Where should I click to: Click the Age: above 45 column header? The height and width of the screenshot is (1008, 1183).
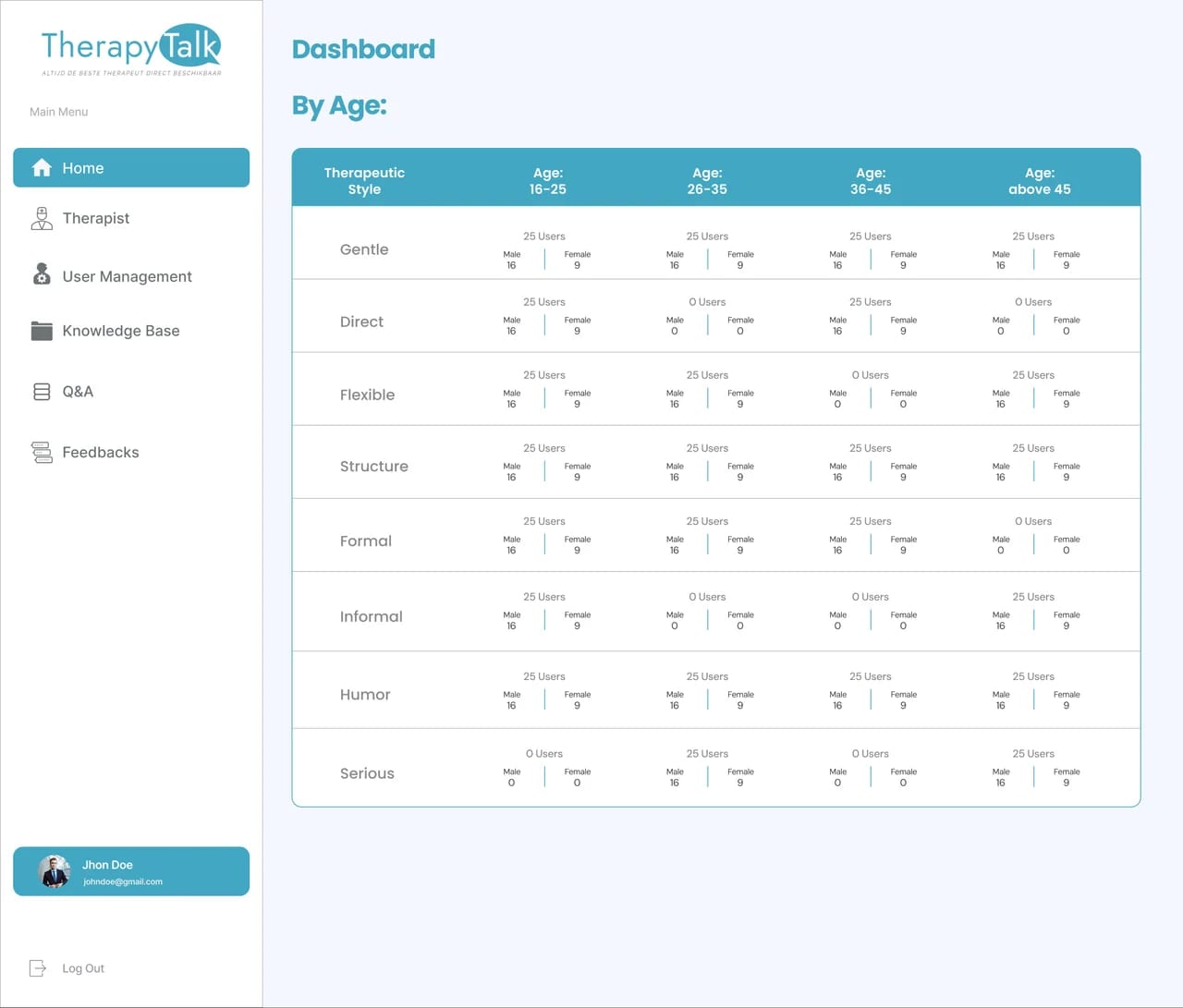click(1040, 181)
